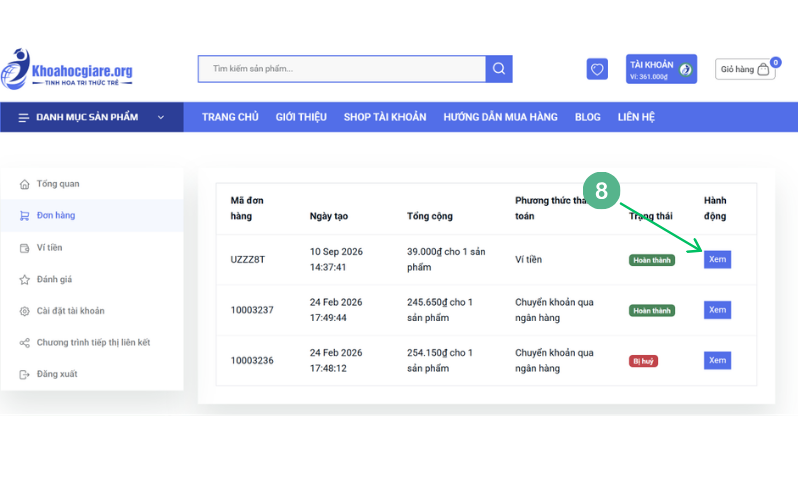The width and height of the screenshot is (800, 500).
Task: Click the Tổng cộng column header
Action: tap(430, 216)
